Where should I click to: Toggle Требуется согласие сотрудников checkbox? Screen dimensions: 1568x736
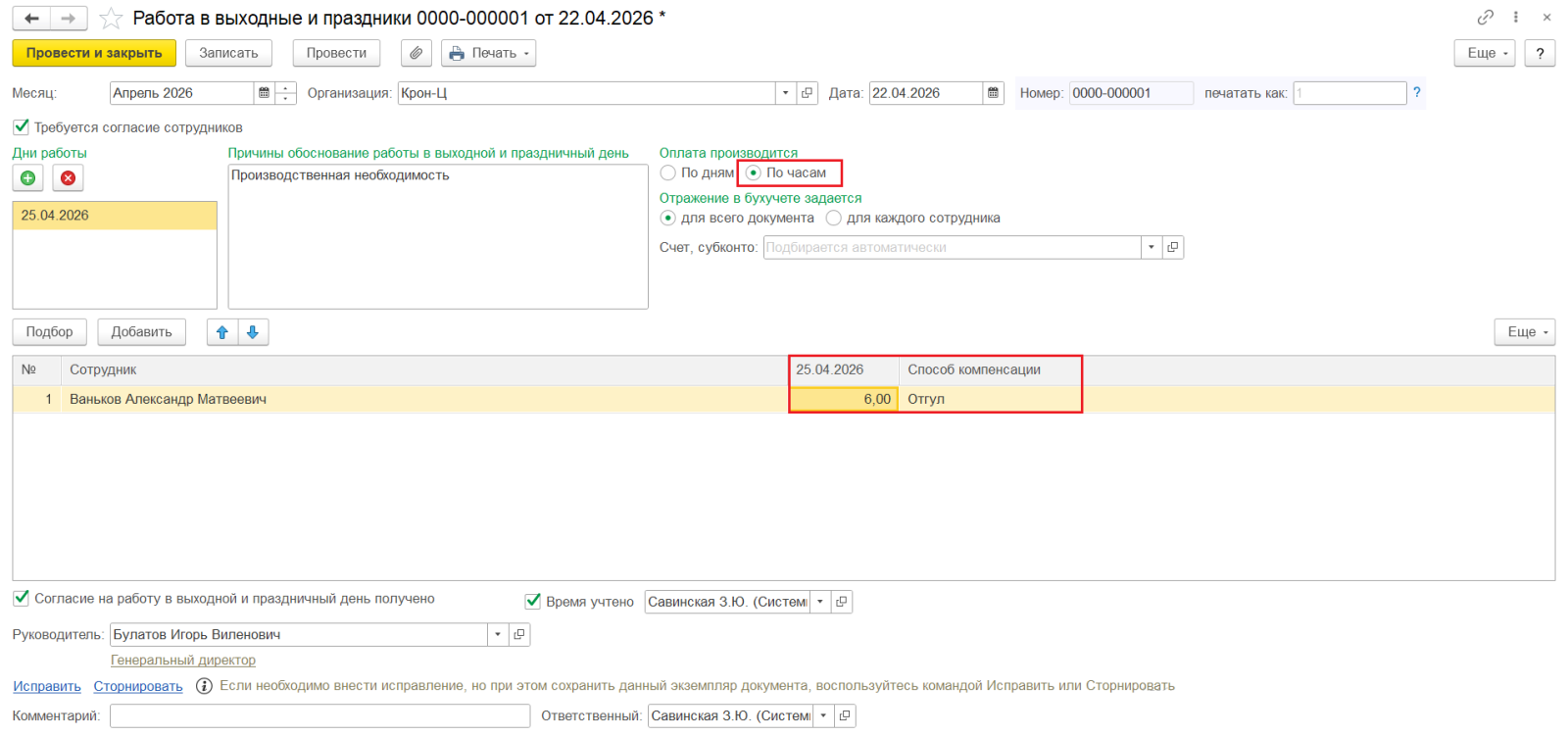21,126
